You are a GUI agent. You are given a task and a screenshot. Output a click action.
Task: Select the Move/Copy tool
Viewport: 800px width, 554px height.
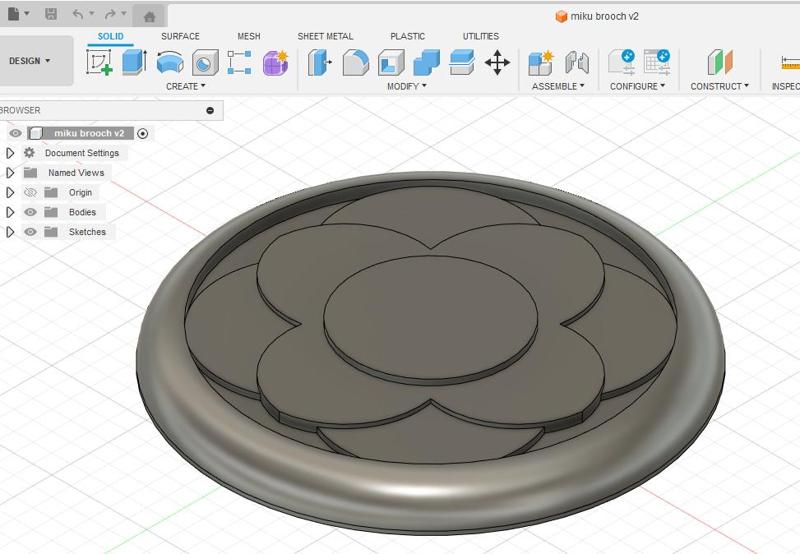tap(497, 63)
